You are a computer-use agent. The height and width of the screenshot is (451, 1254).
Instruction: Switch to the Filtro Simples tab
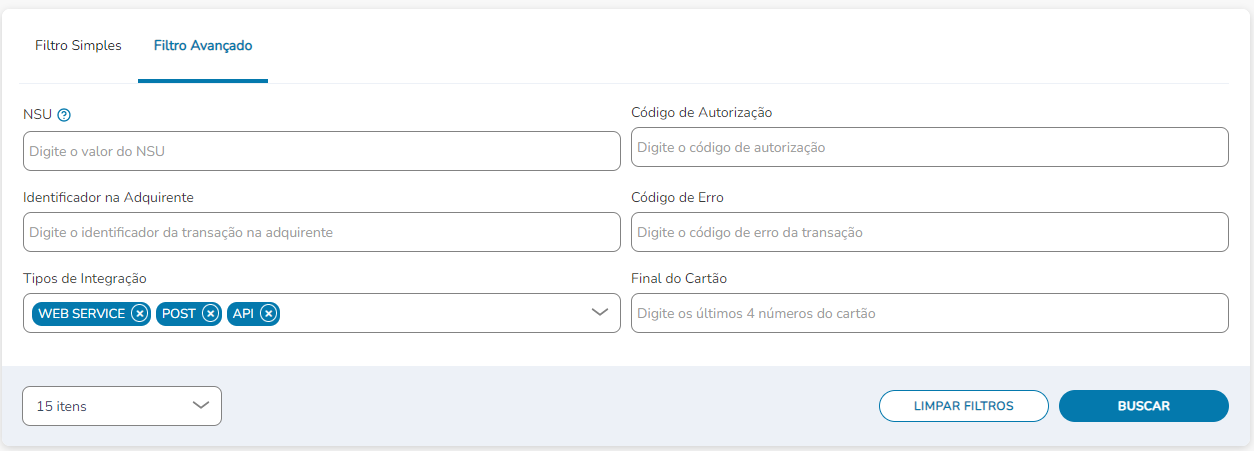(x=78, y=46)
